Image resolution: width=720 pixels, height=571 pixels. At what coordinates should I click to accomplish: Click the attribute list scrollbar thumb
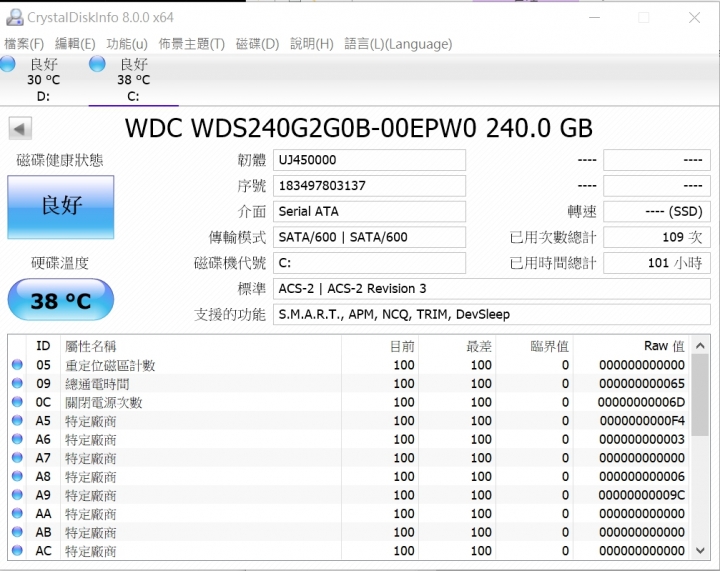pyautogui.click(x=700, y=395)
